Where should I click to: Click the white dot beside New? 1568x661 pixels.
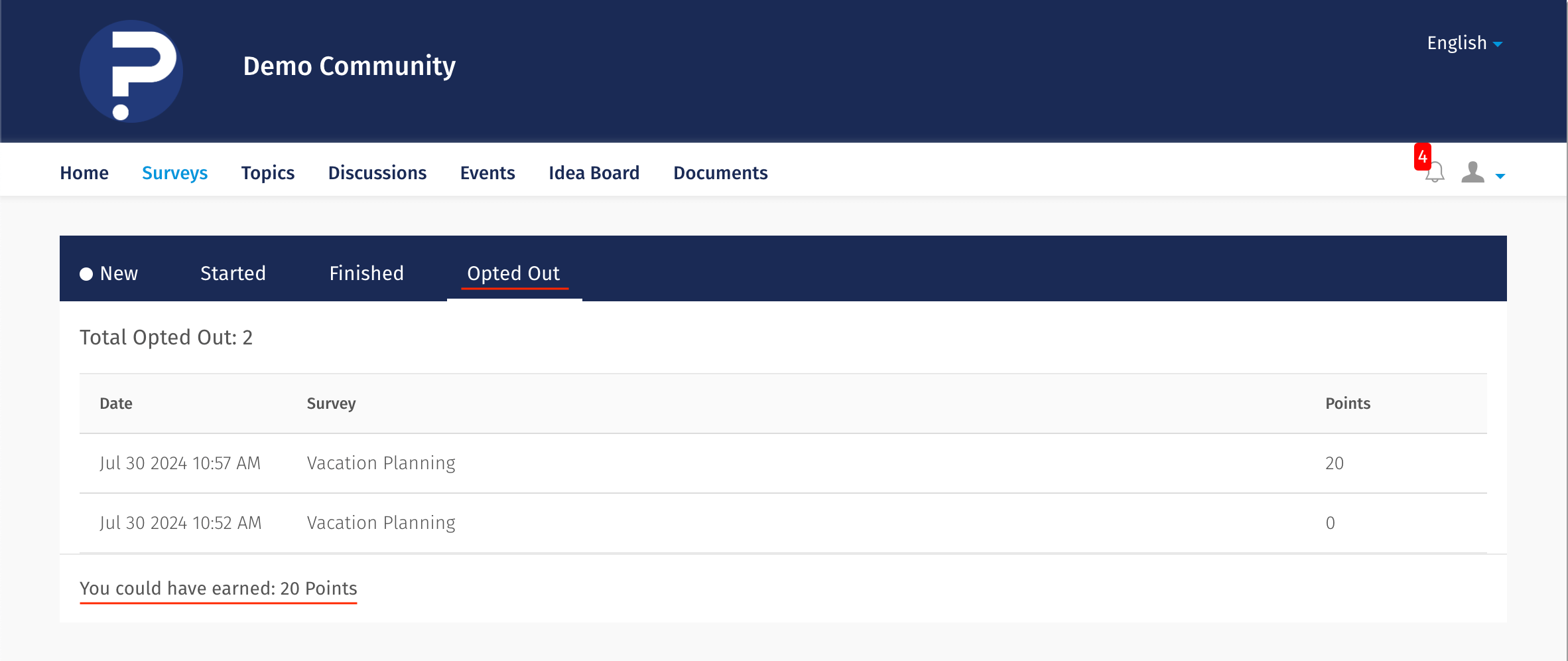click(x=86, y=274)
